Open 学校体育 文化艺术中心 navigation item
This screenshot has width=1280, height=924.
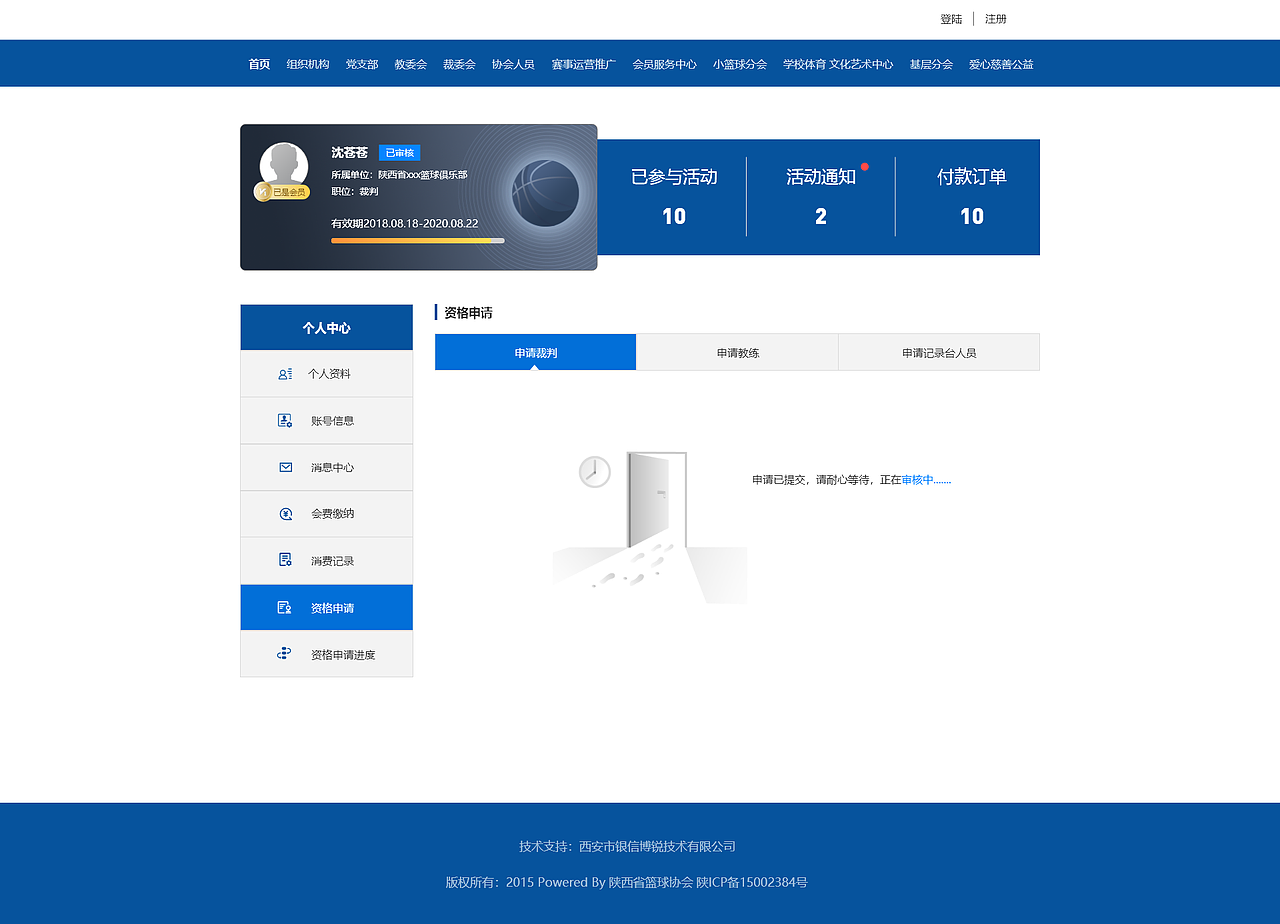pyautogui.click(x=838, y=64)
